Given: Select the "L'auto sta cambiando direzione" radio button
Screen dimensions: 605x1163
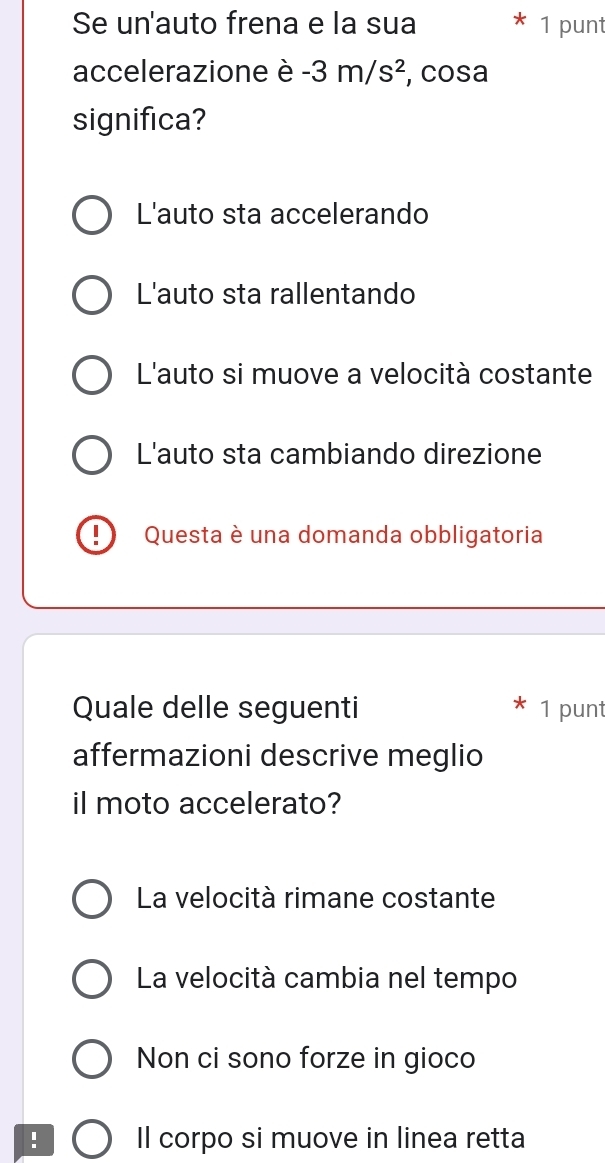Looking at the screenshot, I should click(92, 455).
